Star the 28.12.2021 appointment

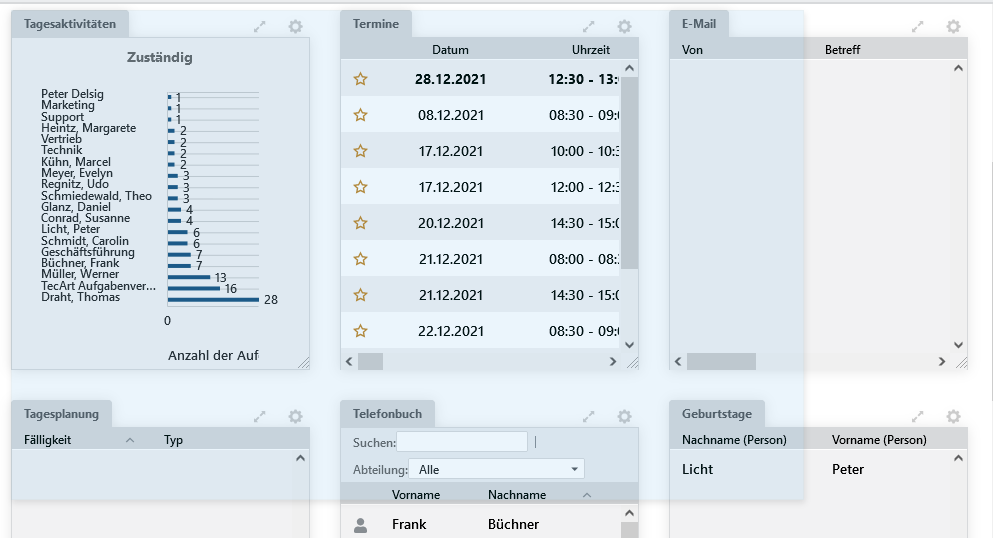click(361, 79)
